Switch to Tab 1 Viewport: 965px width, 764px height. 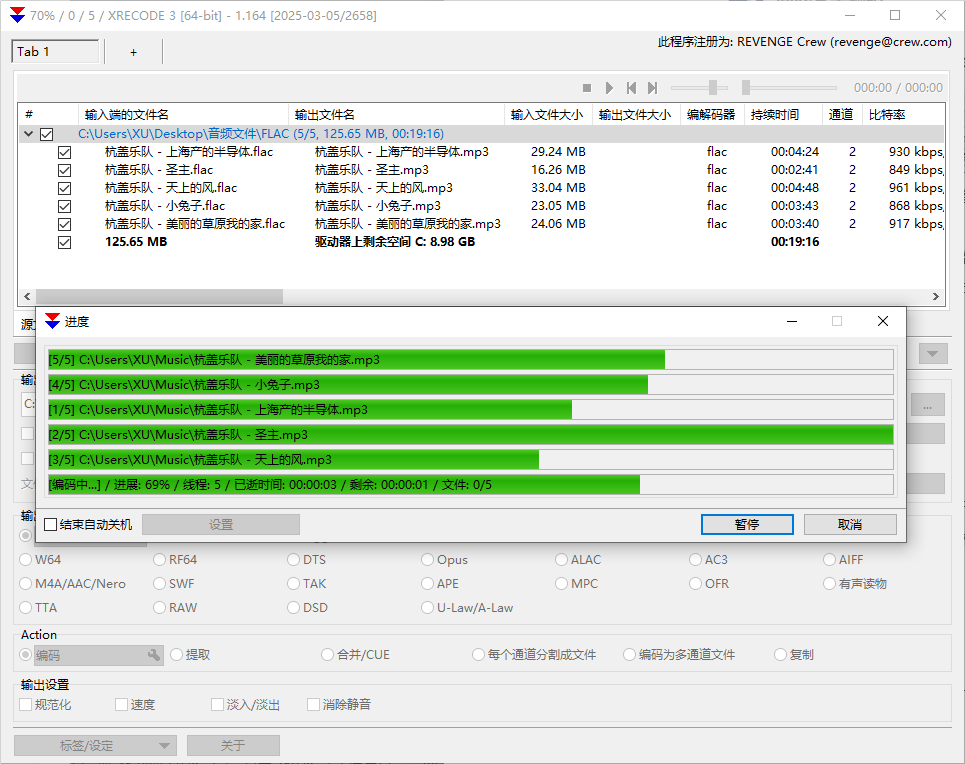pos(54,50)
